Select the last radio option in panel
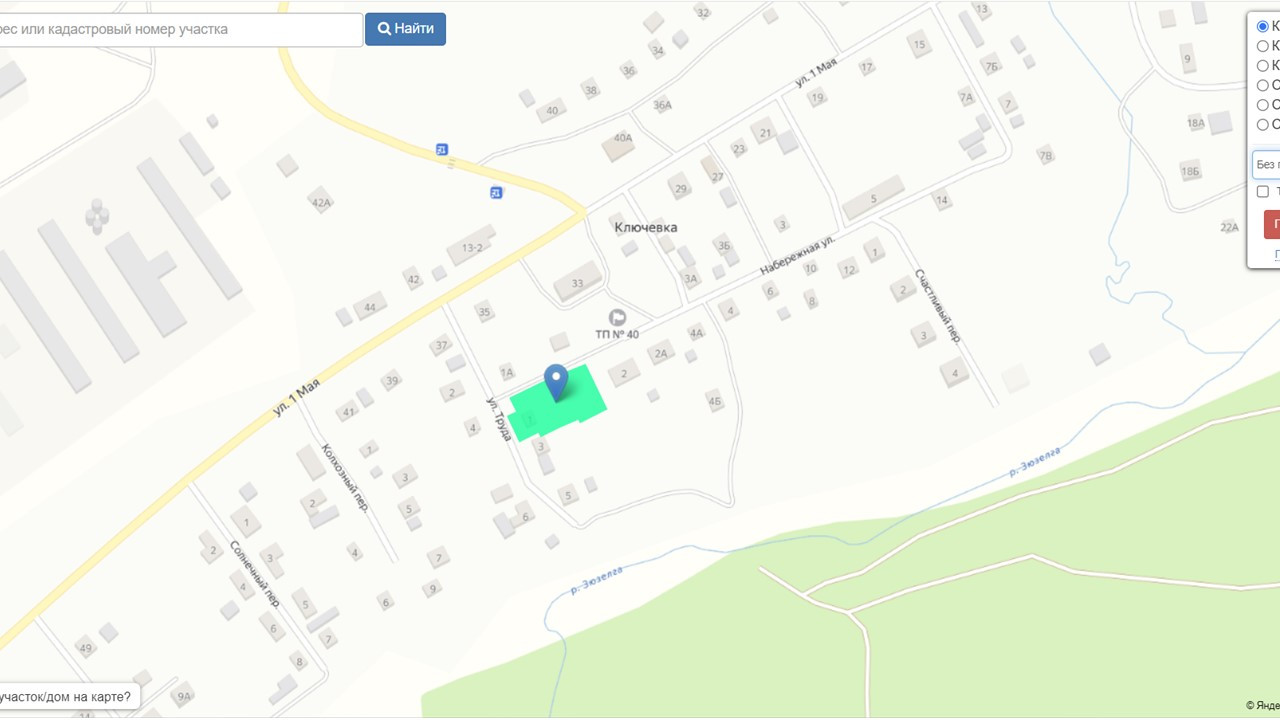The height and width of the screenshot is (720, 1280). click(1263, 125)
